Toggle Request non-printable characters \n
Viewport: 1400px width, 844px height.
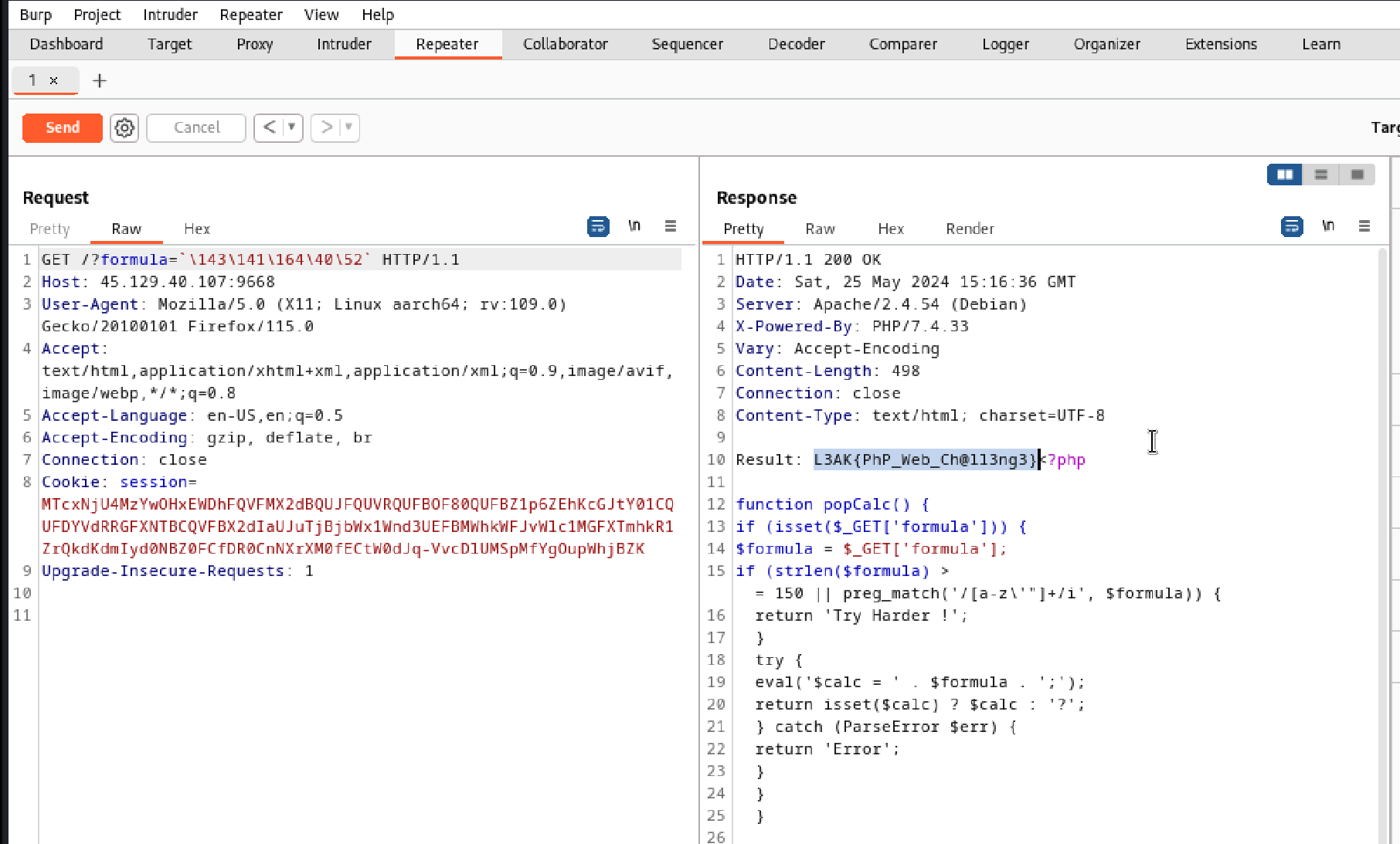pos(634,226)
